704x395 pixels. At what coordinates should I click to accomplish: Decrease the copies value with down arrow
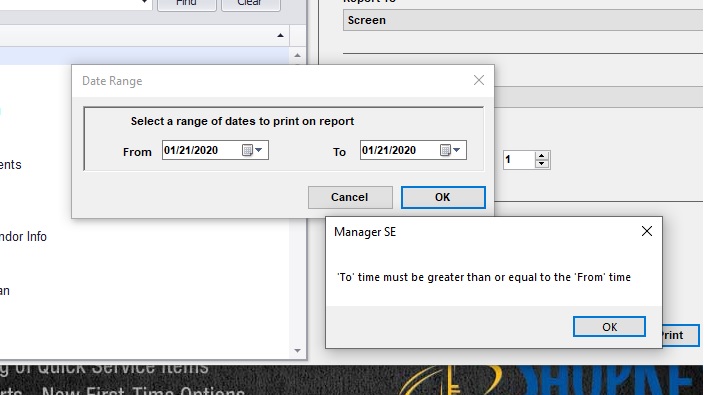pos(541,164)
